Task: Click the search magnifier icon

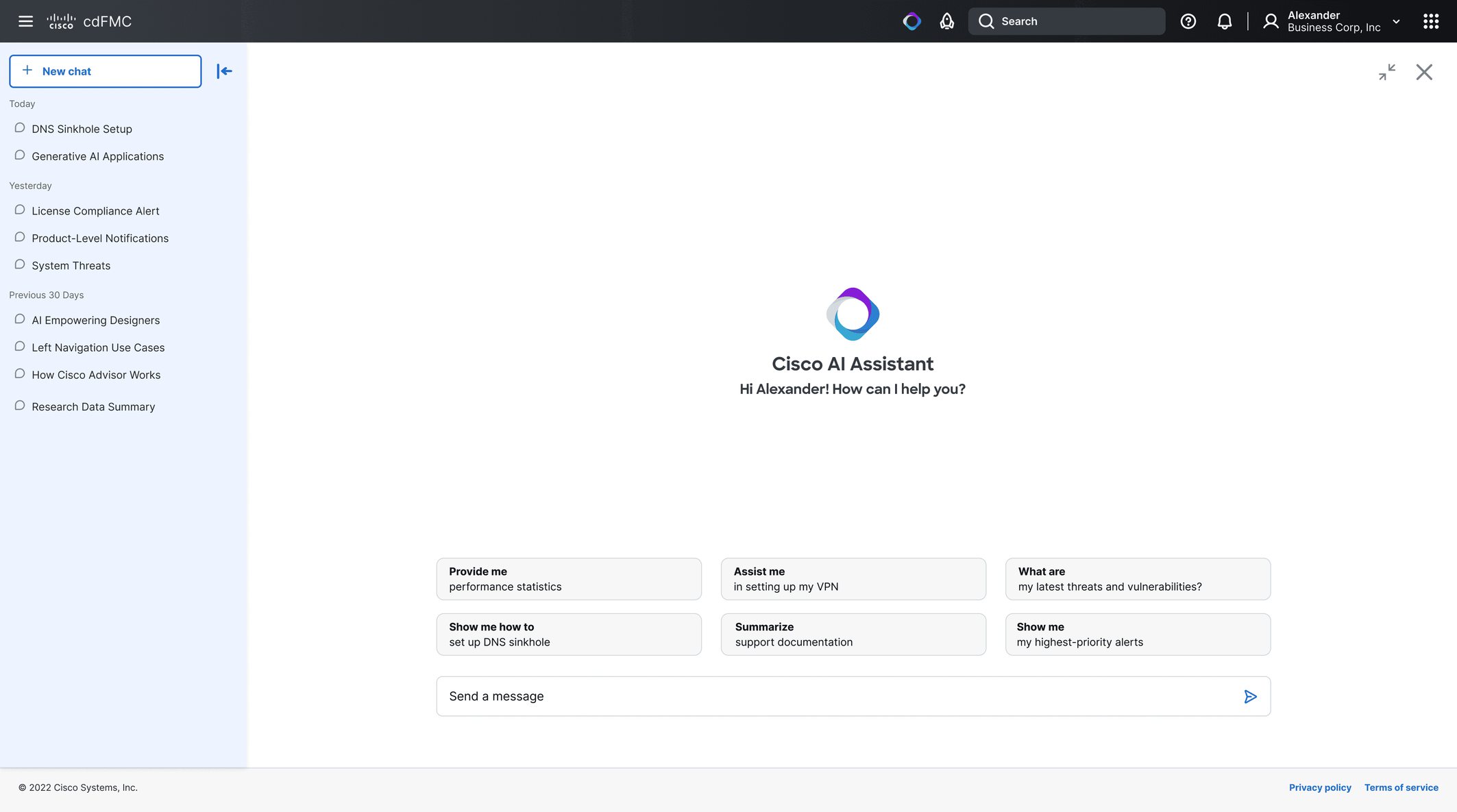Action: point(986,21)
